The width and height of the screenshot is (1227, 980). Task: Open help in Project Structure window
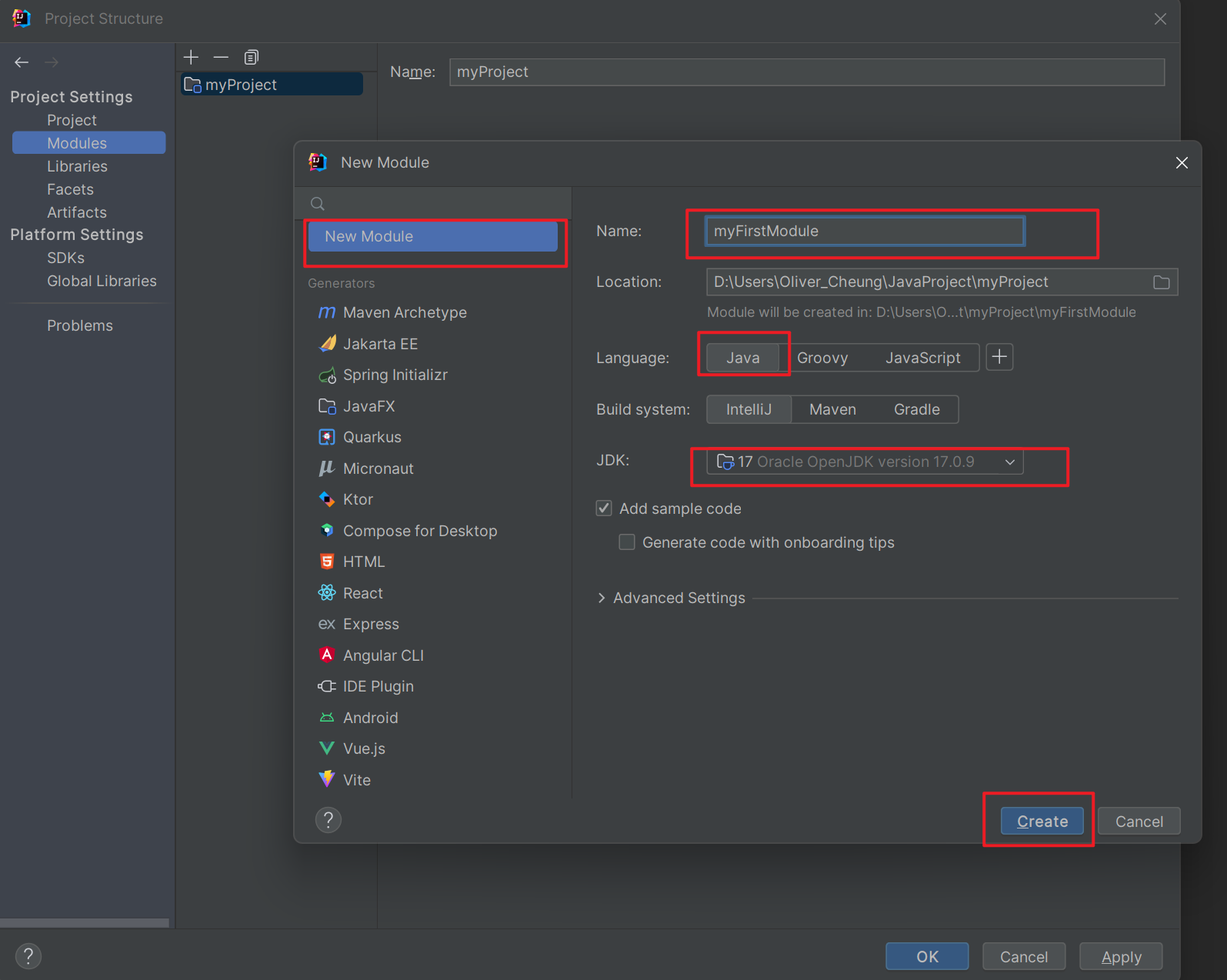(28, 956)
